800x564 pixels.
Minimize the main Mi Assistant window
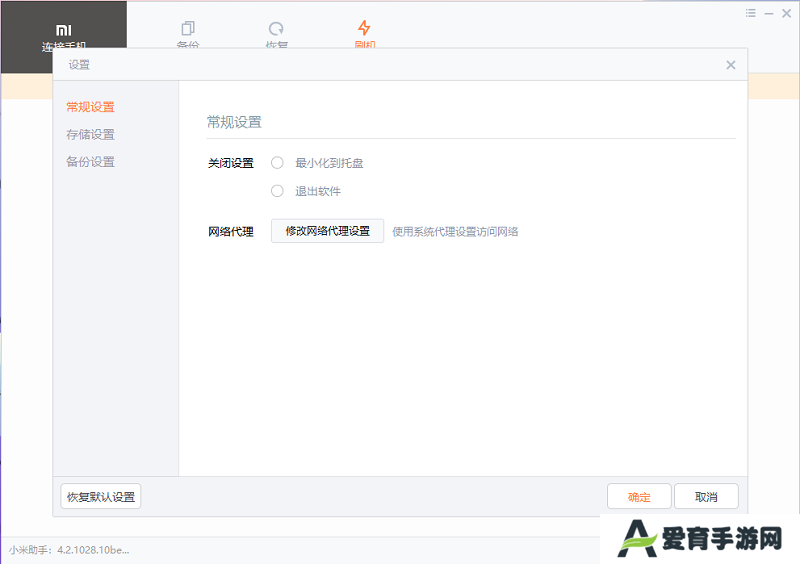coord(769,14)
